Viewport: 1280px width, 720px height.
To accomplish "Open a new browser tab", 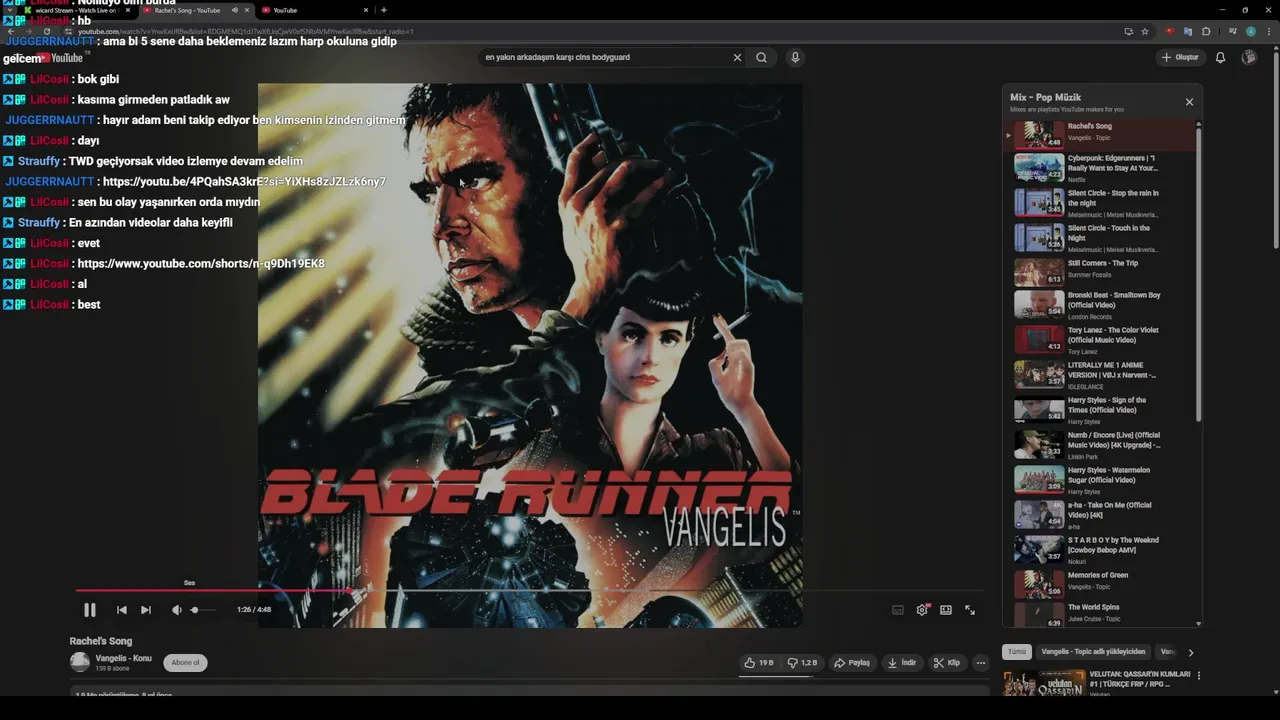I will [x=383, y=10].
